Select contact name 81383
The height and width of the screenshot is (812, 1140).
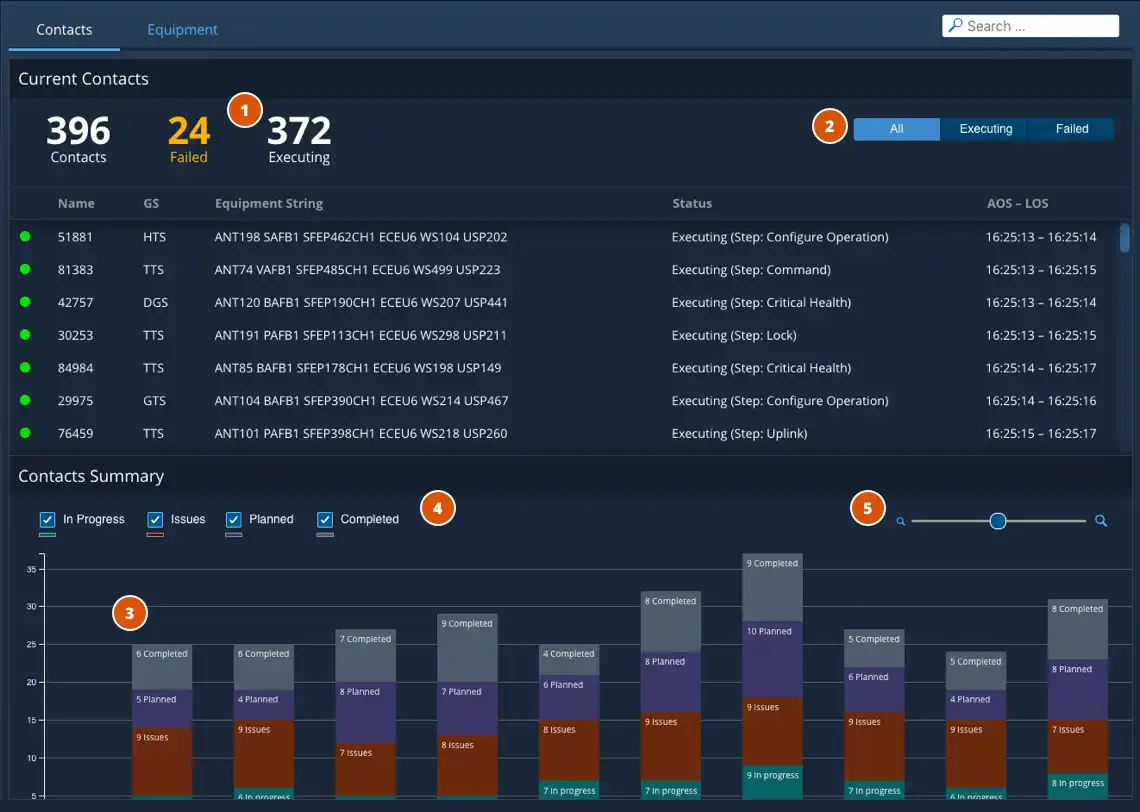pos(76,270)
